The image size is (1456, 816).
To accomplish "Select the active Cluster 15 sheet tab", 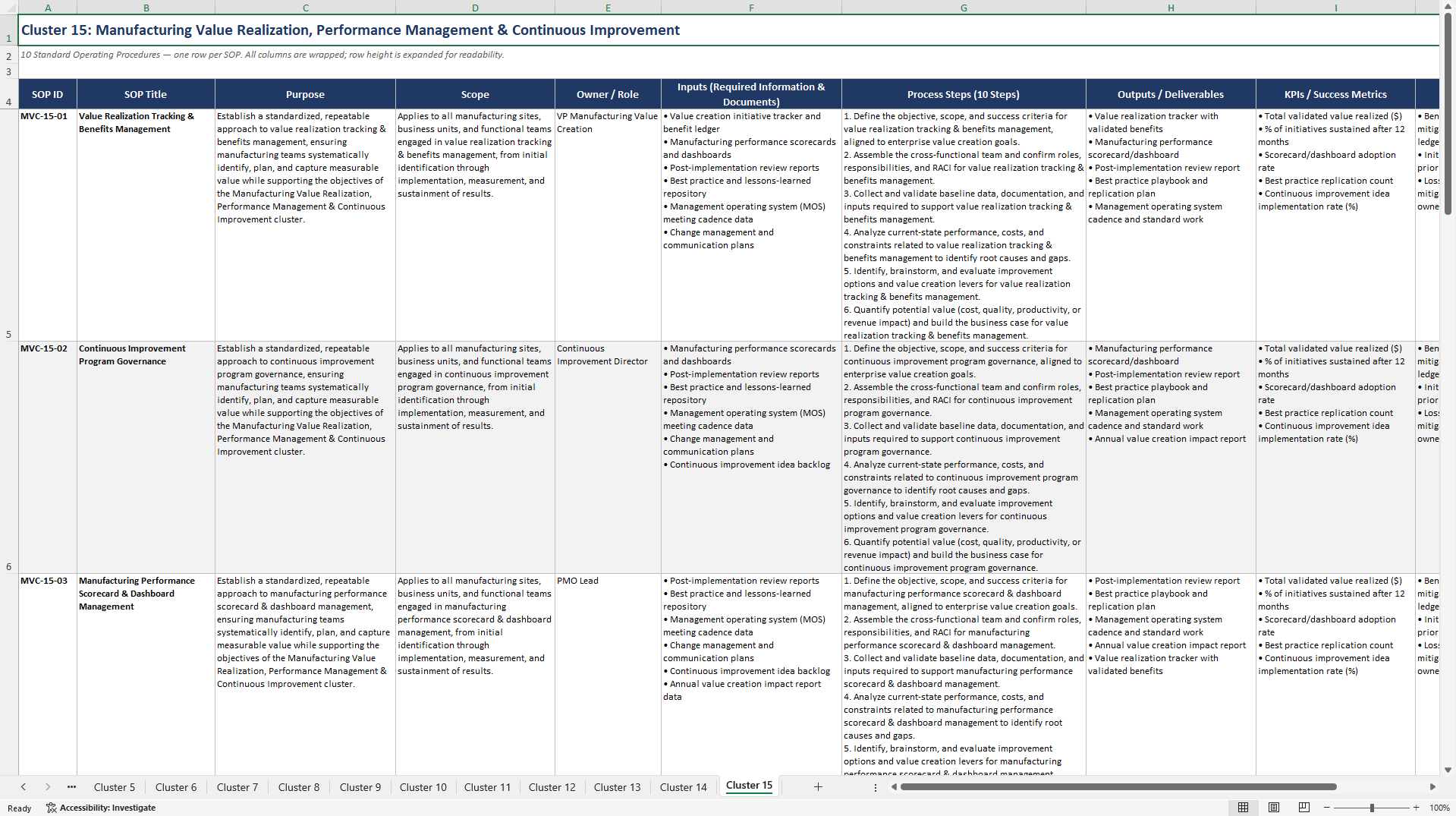I will pyautogui.click(x=749, y=786).
